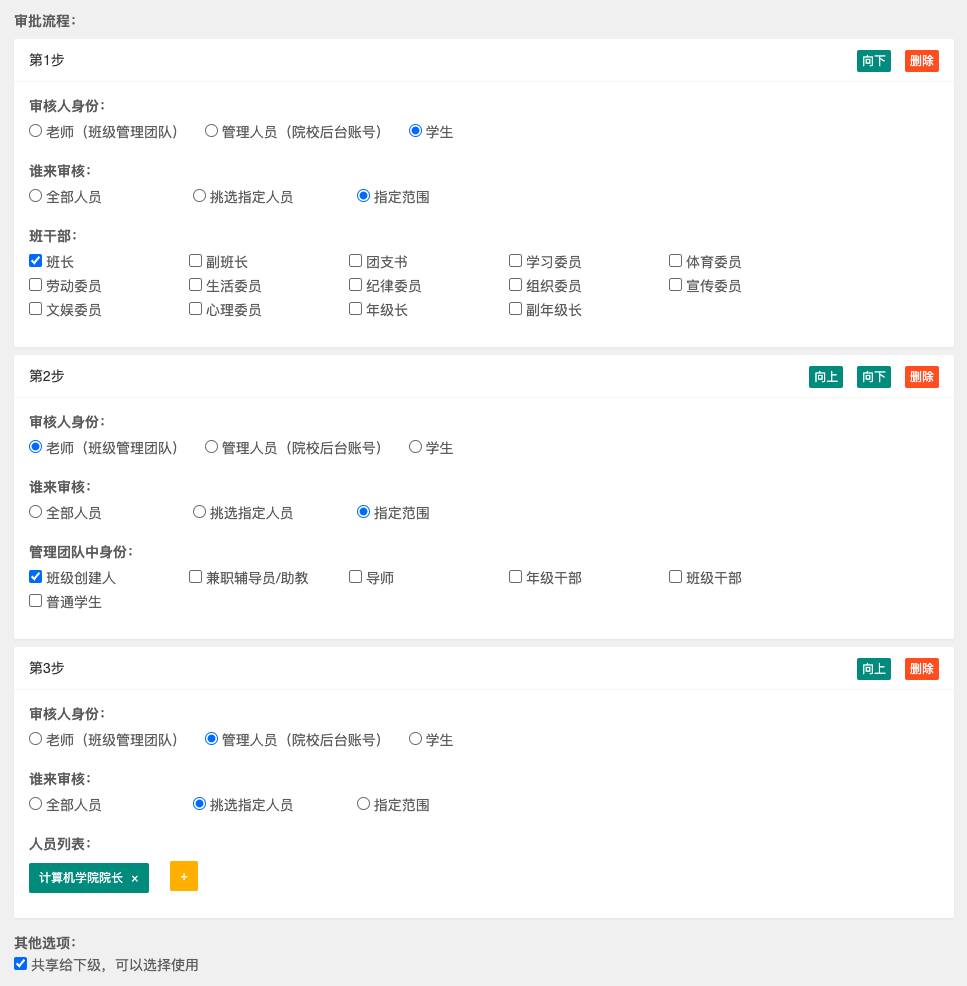Move step 3 up with 向上 button
Image resolution: width=967 pixels, height=986 pixels.
tap(873, 669)
